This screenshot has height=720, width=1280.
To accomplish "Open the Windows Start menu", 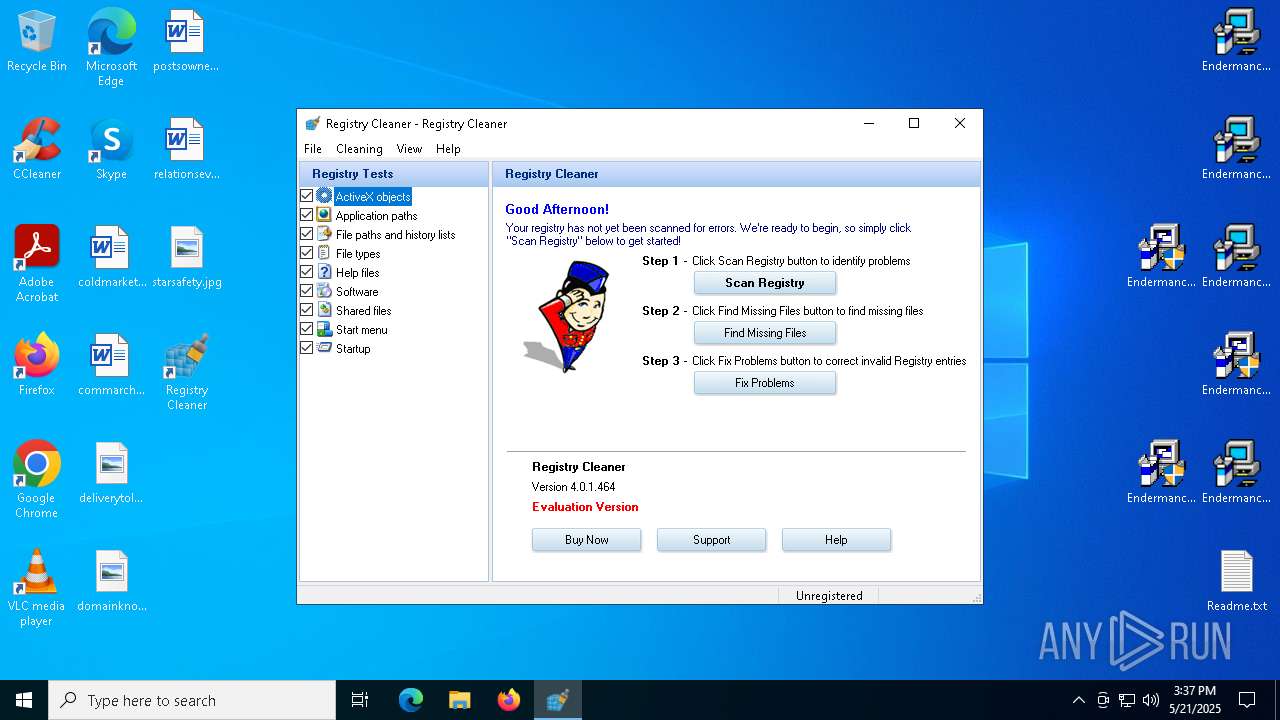I will point(24,700).
